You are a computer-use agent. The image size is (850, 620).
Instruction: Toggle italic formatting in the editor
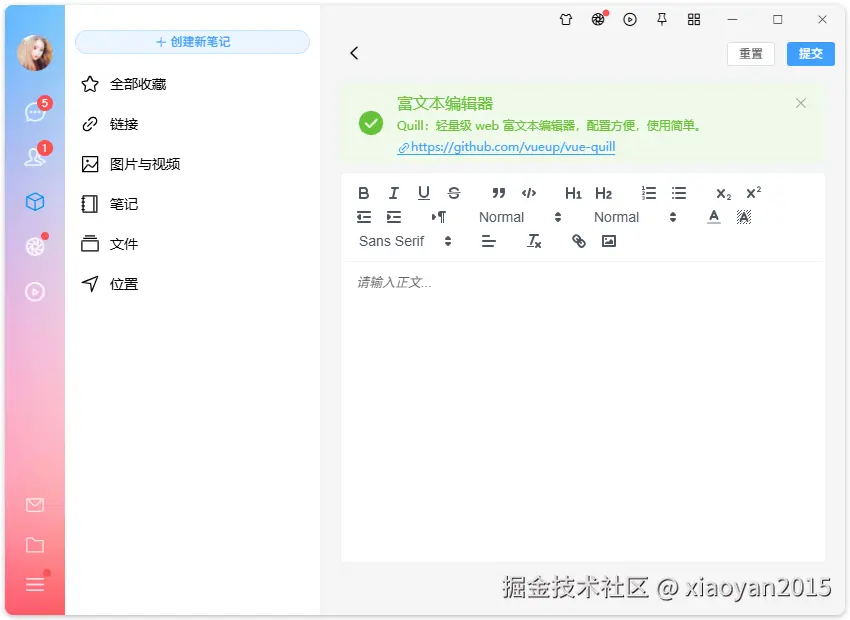[x=394, y=193]
